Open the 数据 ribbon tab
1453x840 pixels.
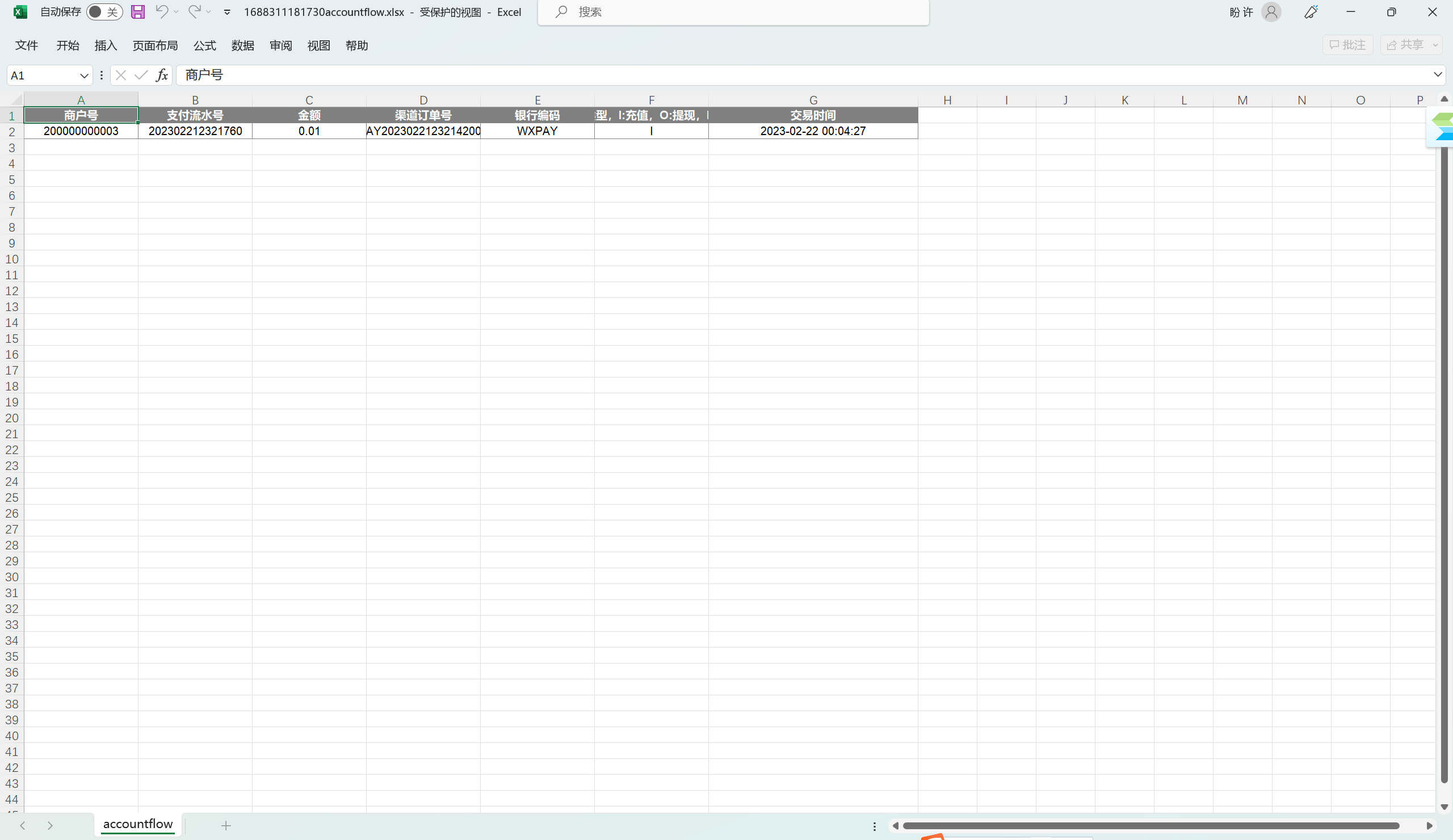click(242, 45)
